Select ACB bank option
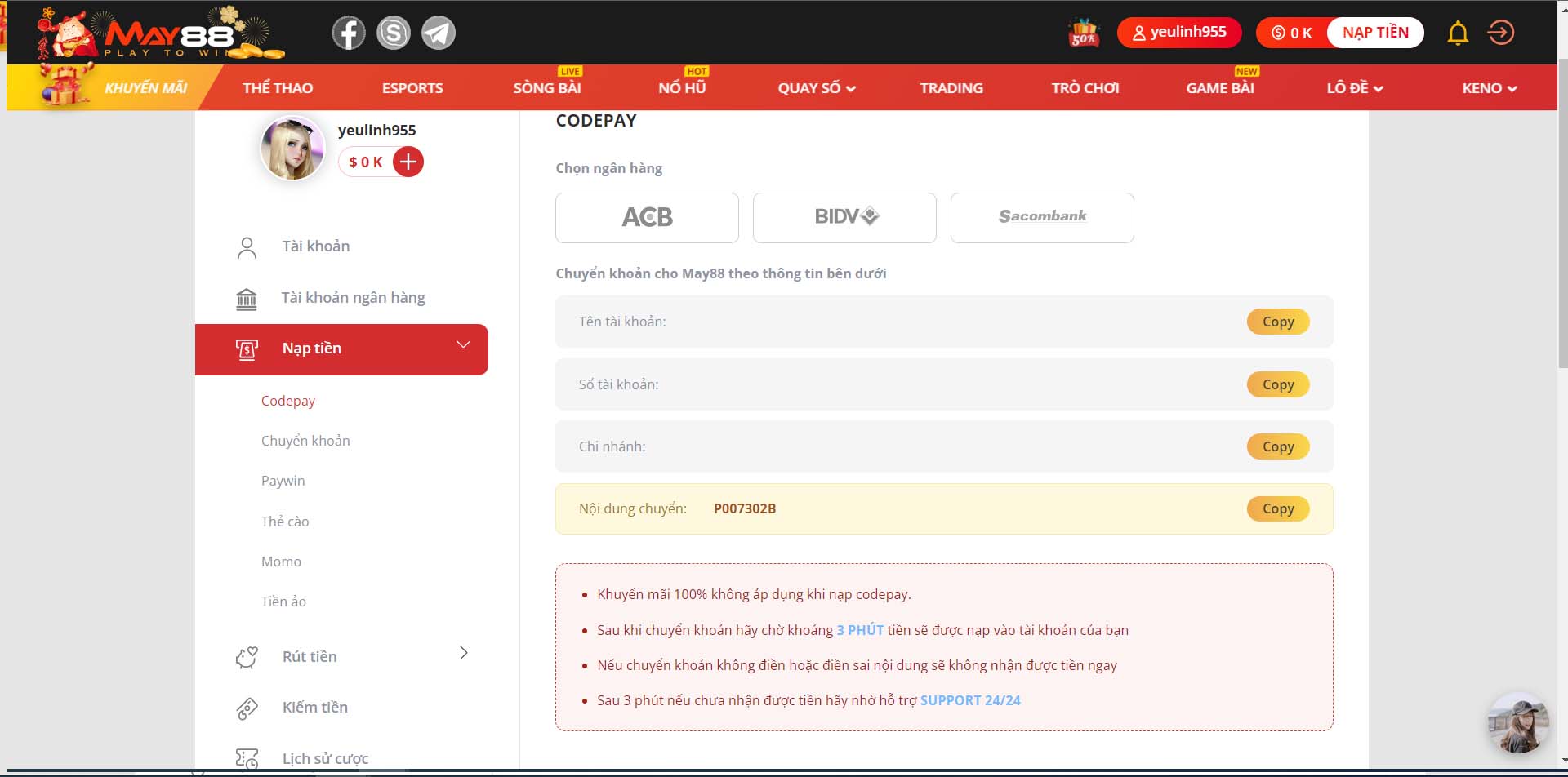The image size is (1568, 777). pos(647,218)
